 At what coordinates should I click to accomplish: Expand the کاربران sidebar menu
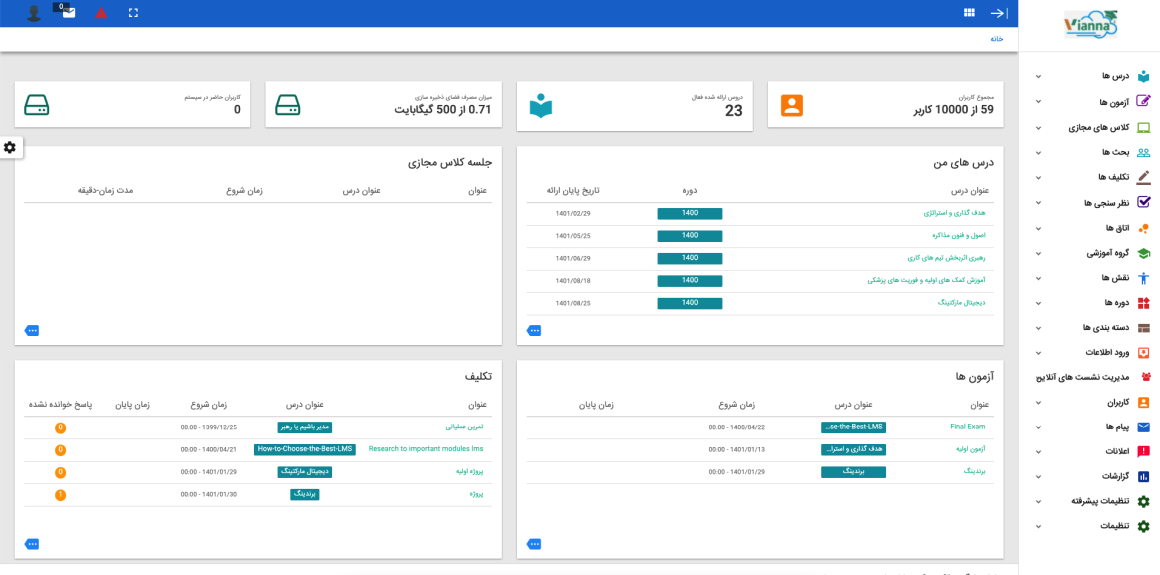[1038, 403]
